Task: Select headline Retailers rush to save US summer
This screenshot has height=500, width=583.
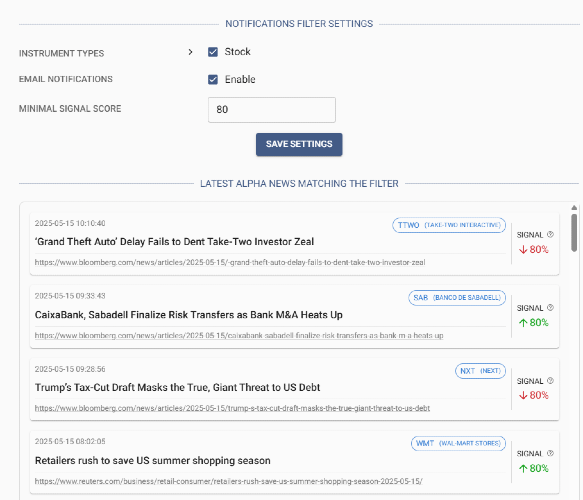Action: click(152, 461)
